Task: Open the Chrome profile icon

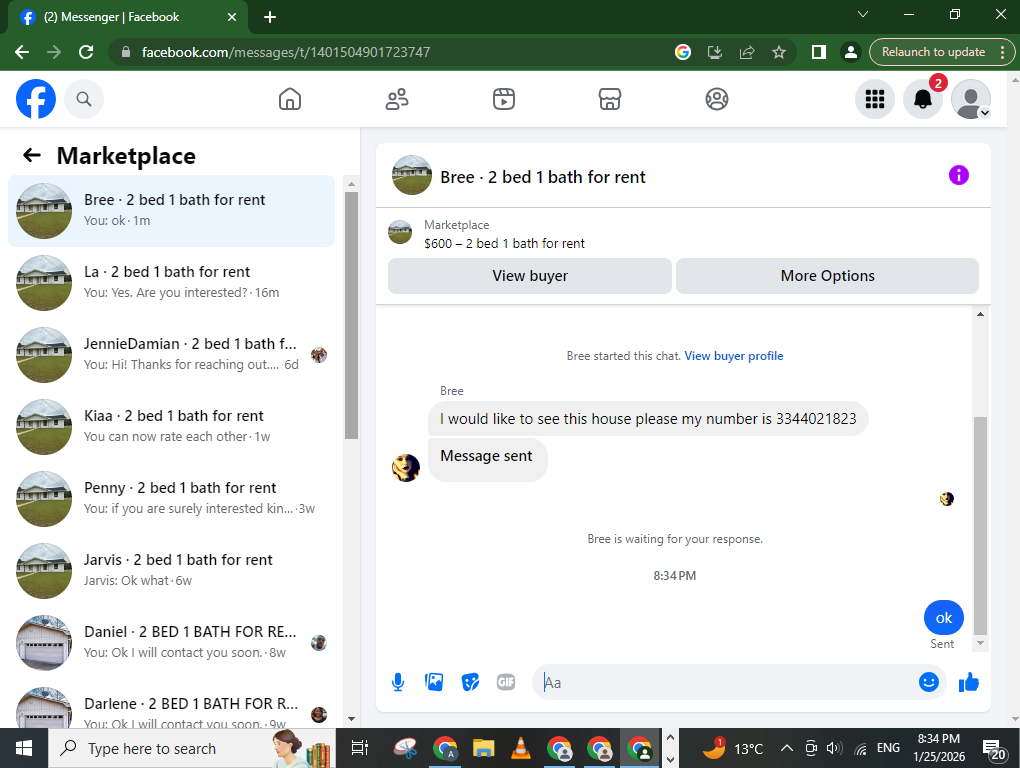Action: 850,52
